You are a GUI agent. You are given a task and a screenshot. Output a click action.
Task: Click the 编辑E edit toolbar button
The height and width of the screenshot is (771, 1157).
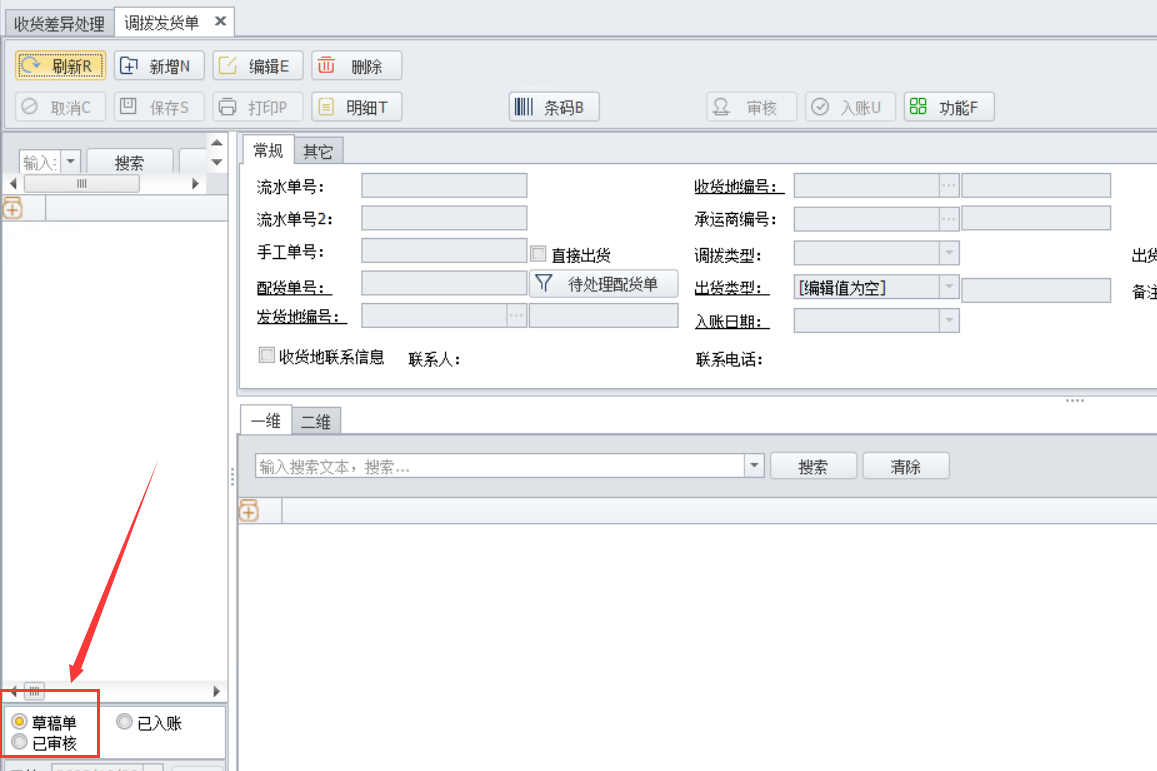pyautogui.click(x=257, y=66)
